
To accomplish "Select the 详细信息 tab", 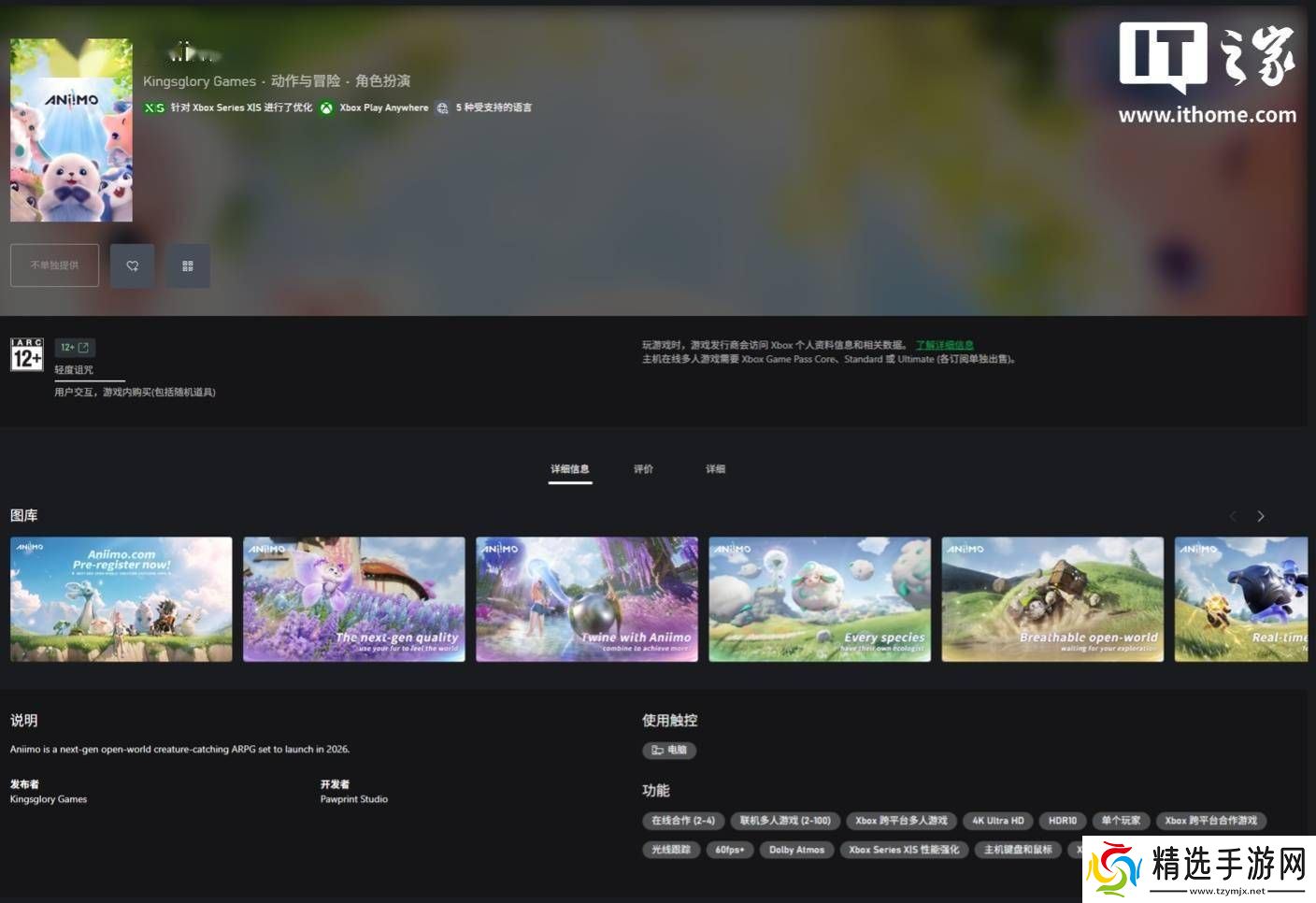I will (570, 469).
